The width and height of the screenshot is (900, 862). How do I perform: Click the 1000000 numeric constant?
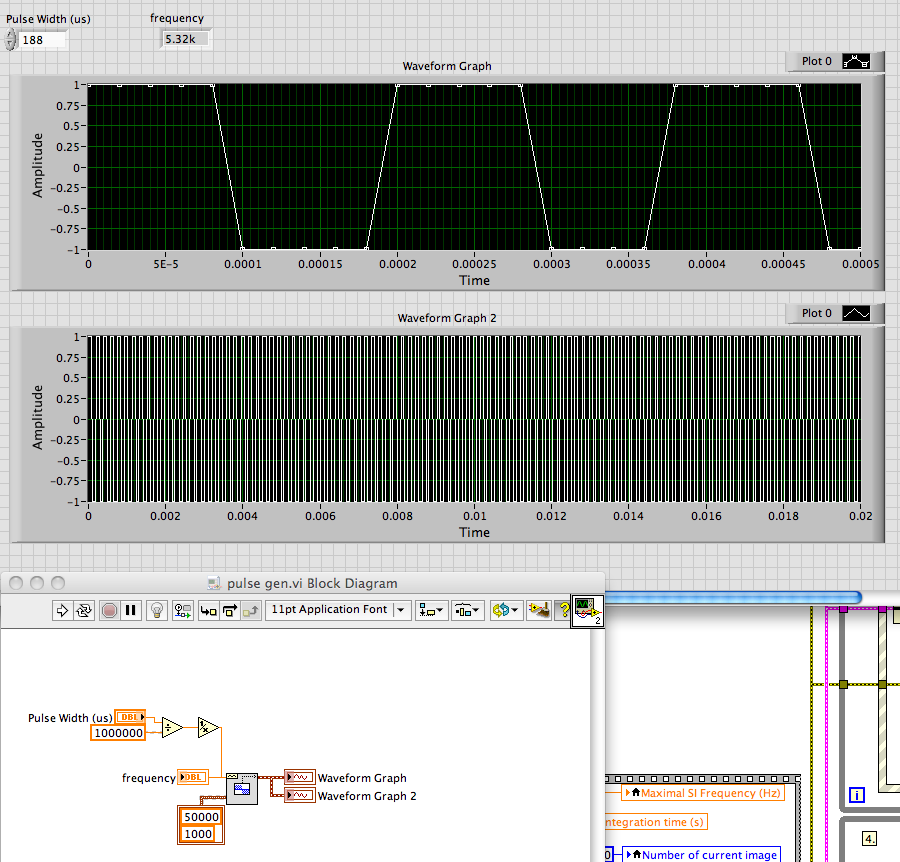click(118, 733)
